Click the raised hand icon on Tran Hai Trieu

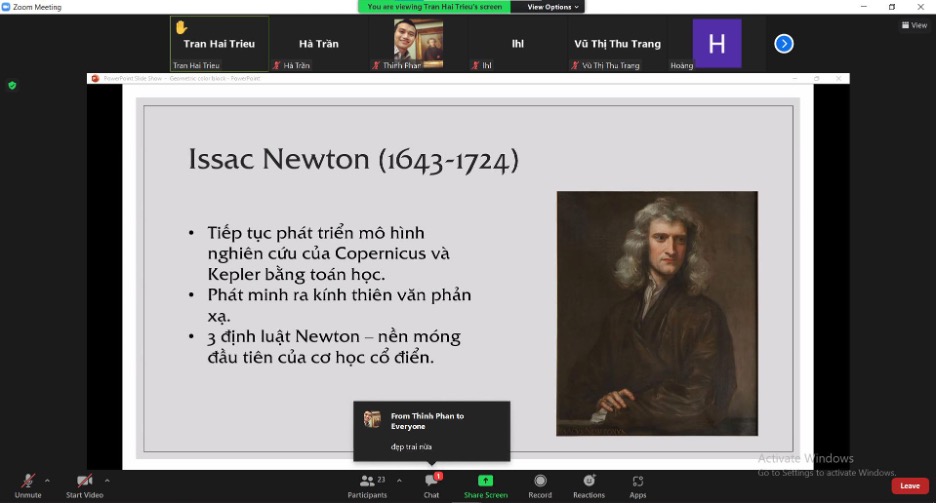(x=181, y=27)
